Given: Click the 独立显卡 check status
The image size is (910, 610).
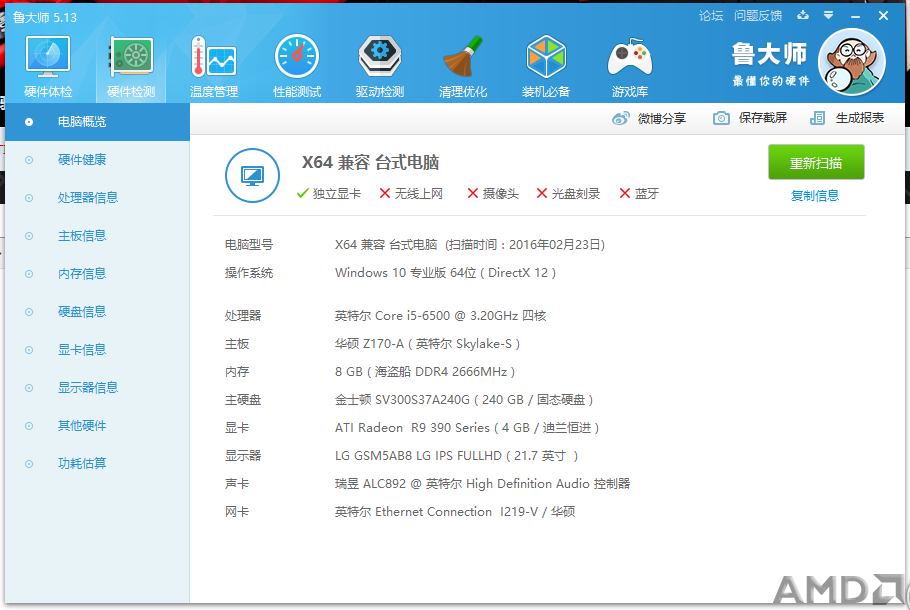Looking at the screenshot, I should point(328,194).
